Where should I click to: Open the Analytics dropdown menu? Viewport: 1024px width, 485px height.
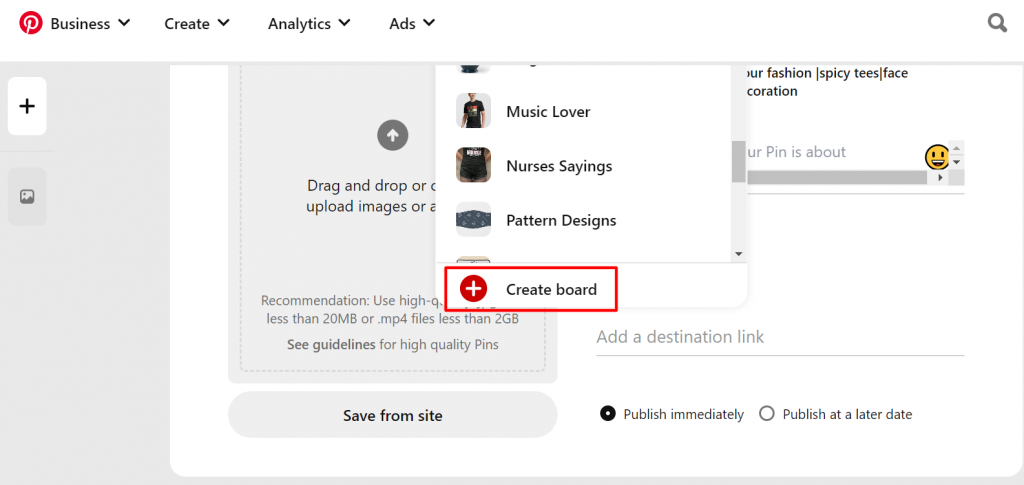coord(309,23)
